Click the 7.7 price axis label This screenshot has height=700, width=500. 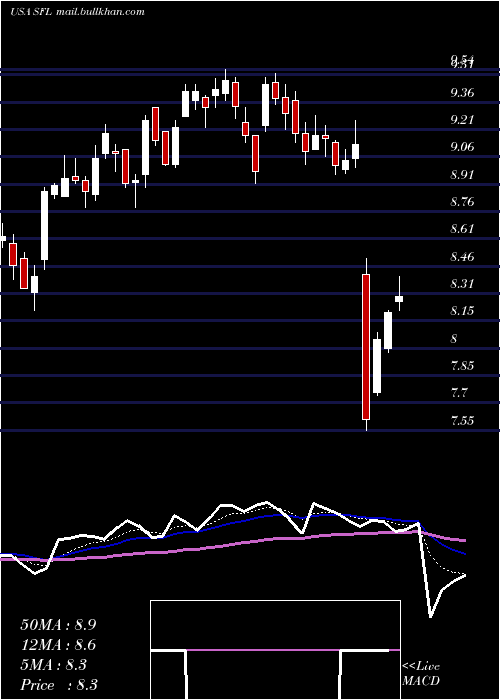click(x=459, y=394)
